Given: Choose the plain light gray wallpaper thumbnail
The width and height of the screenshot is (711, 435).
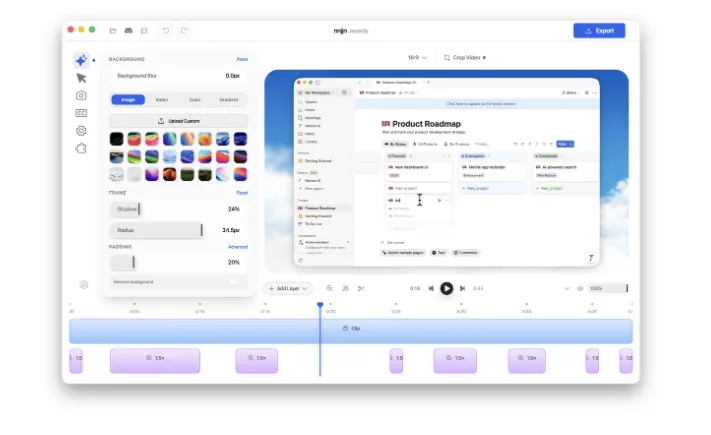Looking at the screenshot, I should point(134,174).
